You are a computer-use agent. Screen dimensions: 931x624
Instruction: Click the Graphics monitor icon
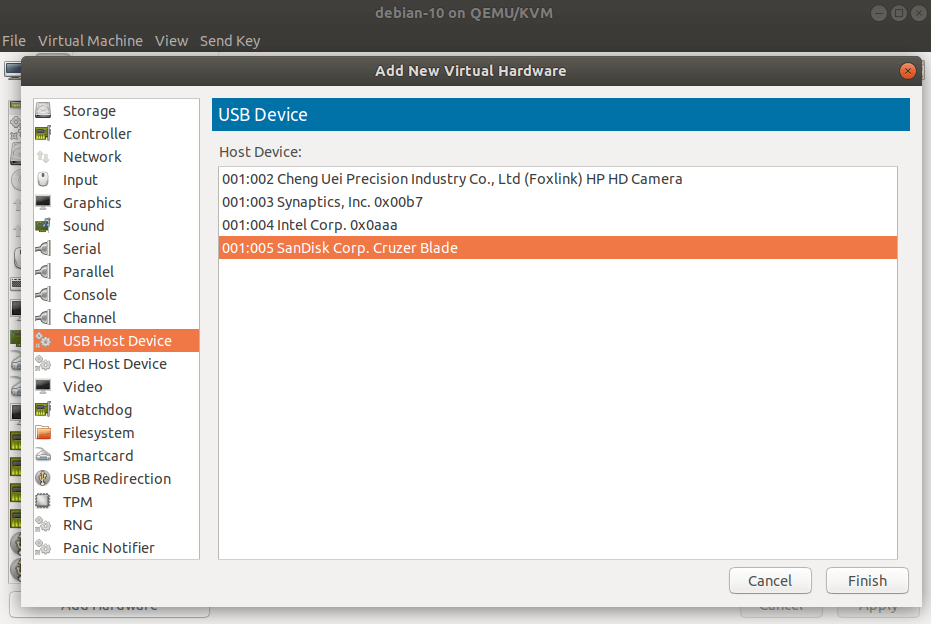[x=43, y=202]
